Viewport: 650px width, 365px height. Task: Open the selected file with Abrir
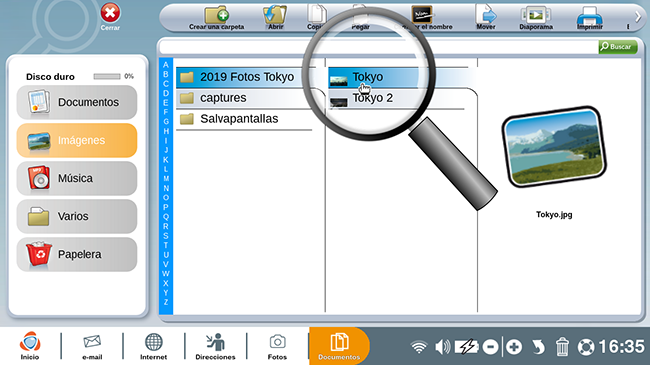pyautogui.click(x=275, y=15)
